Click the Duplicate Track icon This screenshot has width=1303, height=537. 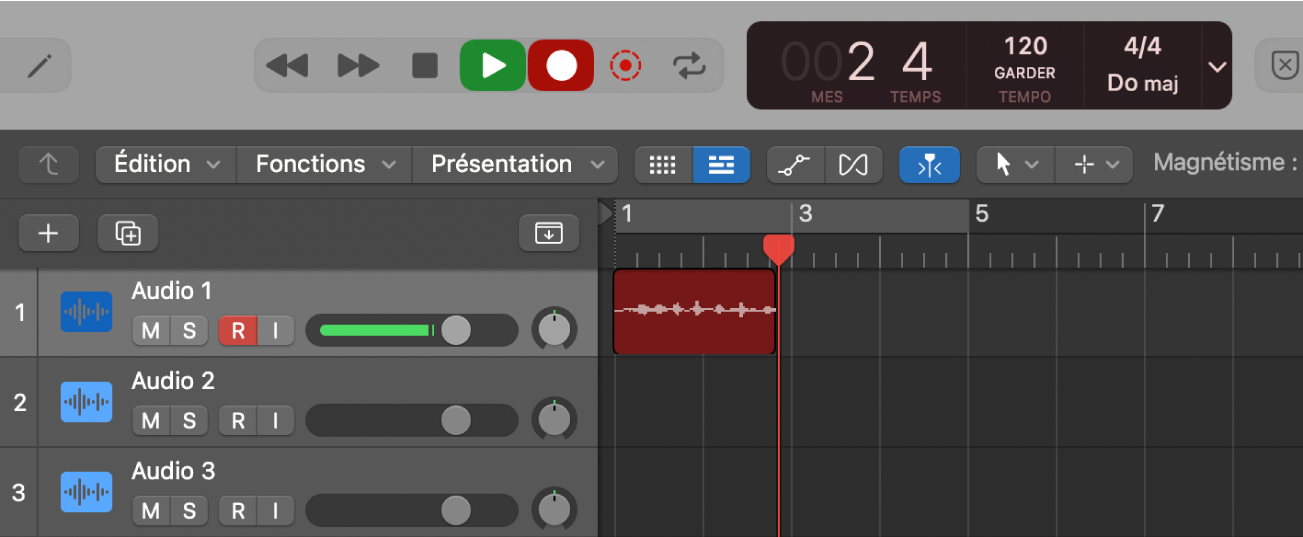pyautogui.click(x=128, y=233)
